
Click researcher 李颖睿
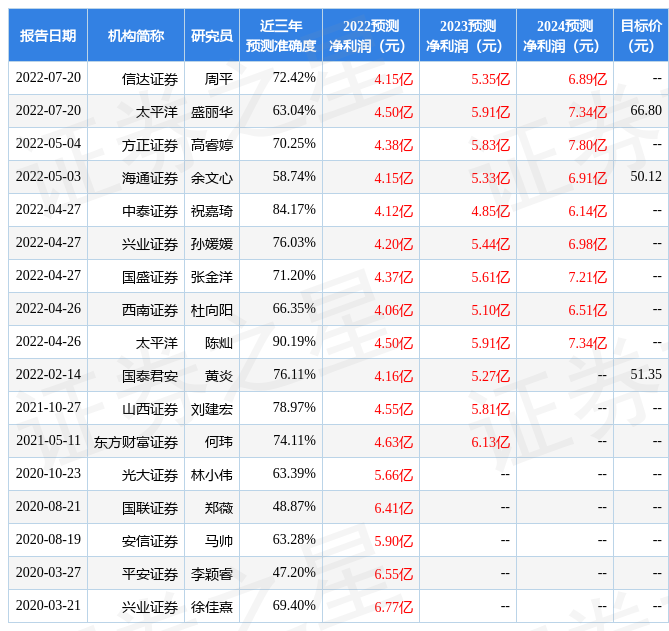(212, 574)
